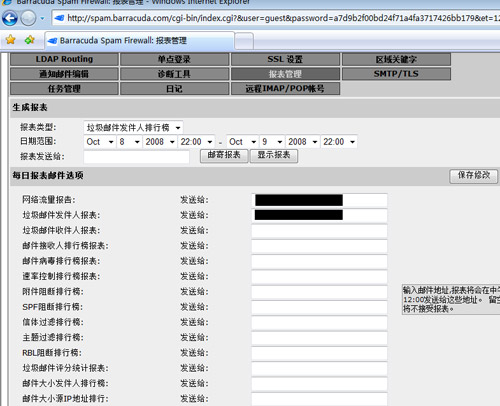Open the 报表管理 menu tab
The height and width of the screenshot is (406, 500).
pyautogui.click(x=285, y=74)
